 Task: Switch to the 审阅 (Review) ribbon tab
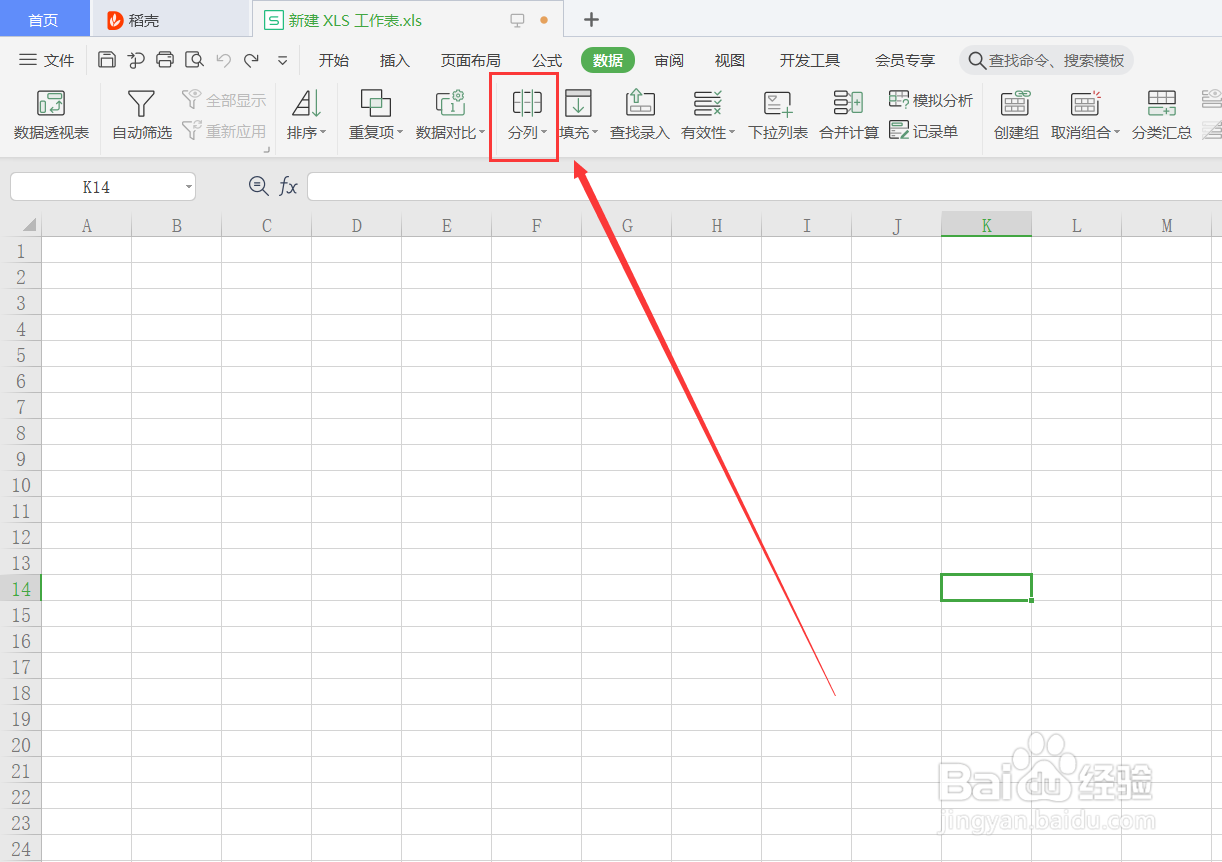[668, 60]
